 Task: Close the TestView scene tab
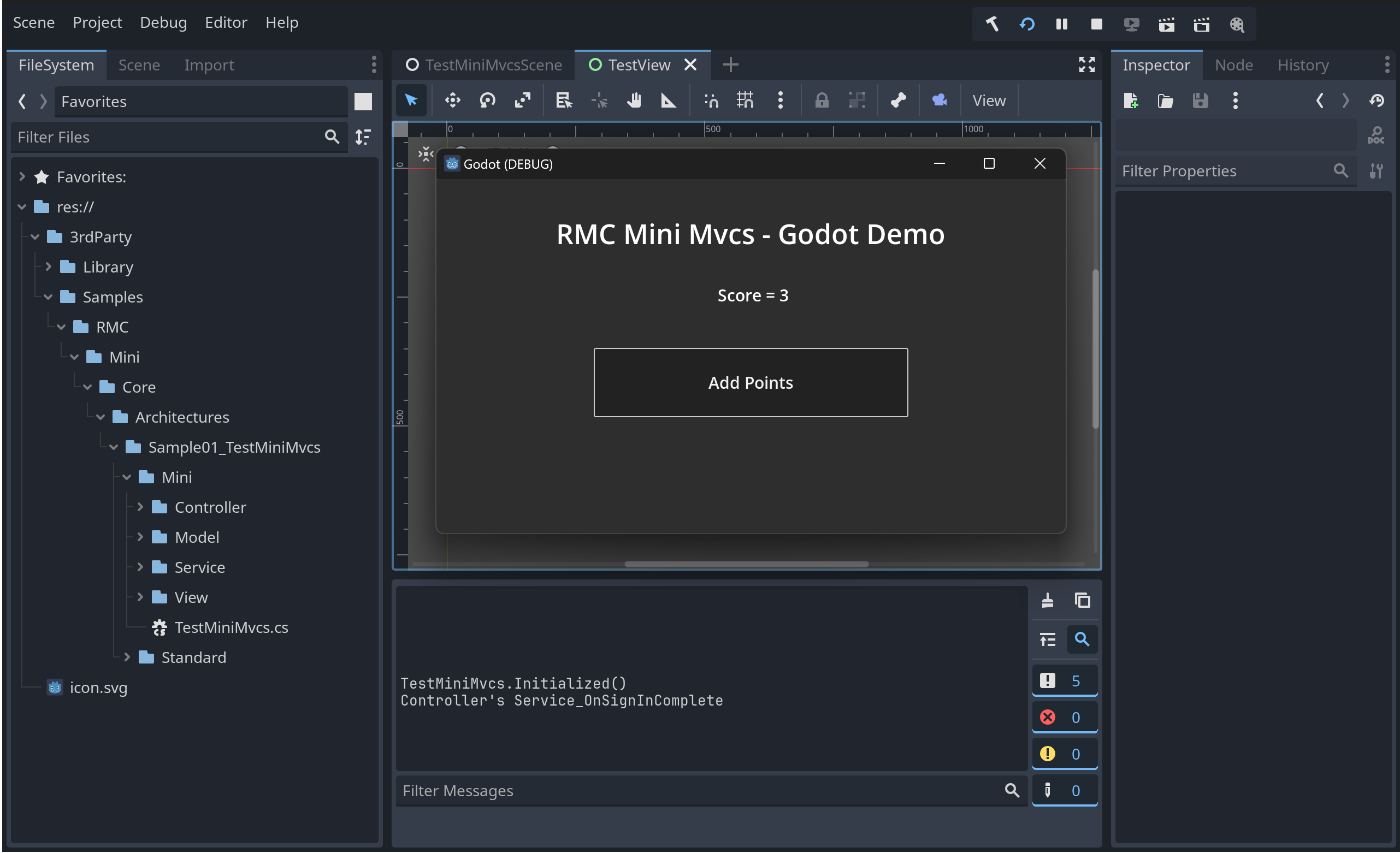click(690, 65)
